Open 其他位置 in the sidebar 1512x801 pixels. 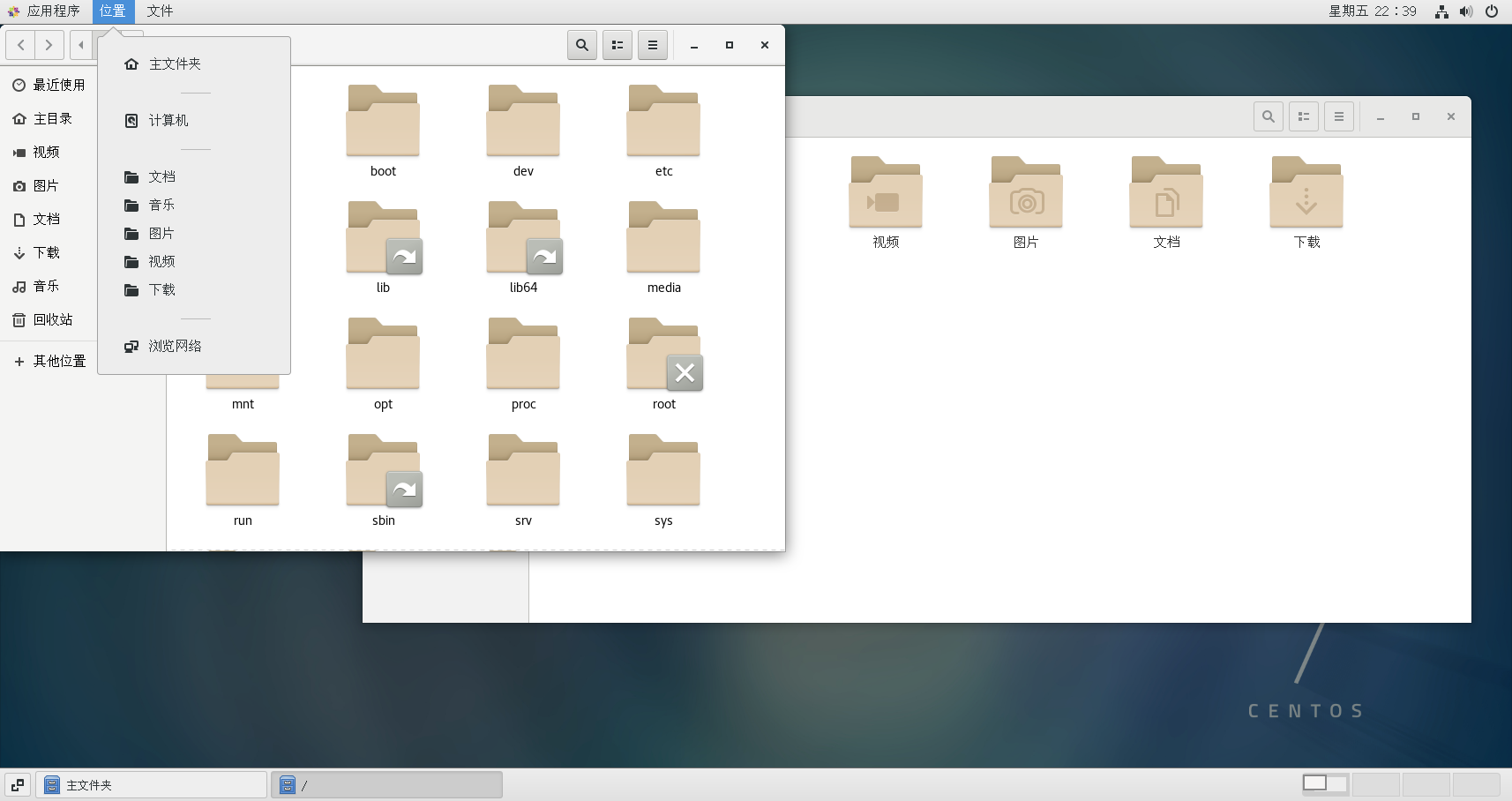point(49,361)
